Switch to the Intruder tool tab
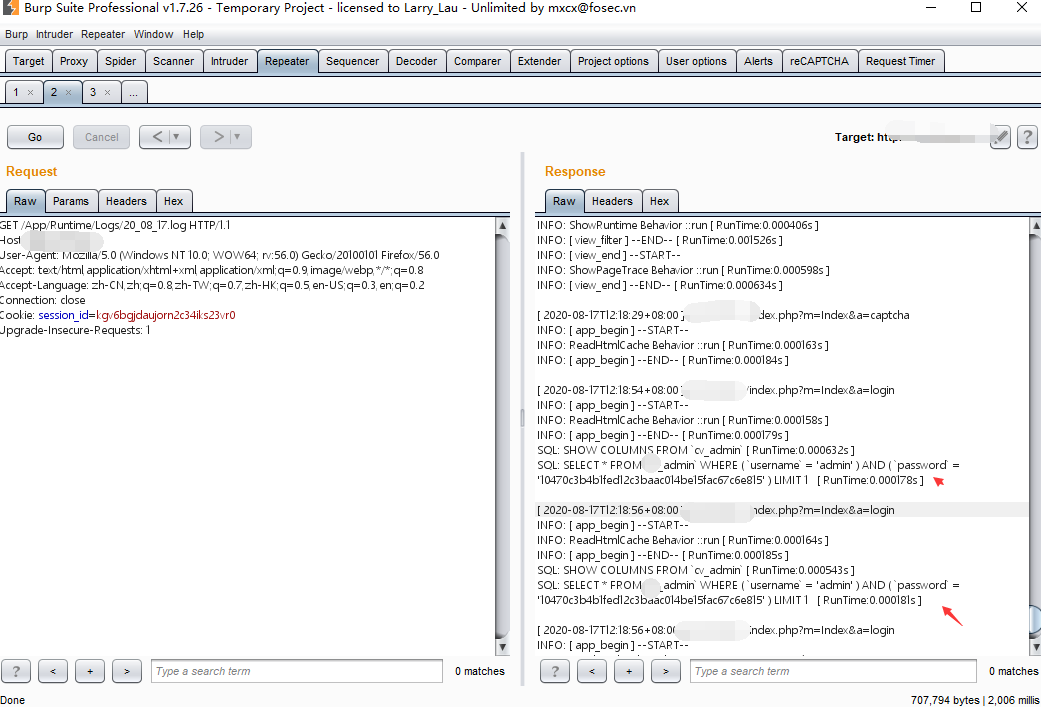The width and height of the screenshot is (1041, 707). coord(229,61)
